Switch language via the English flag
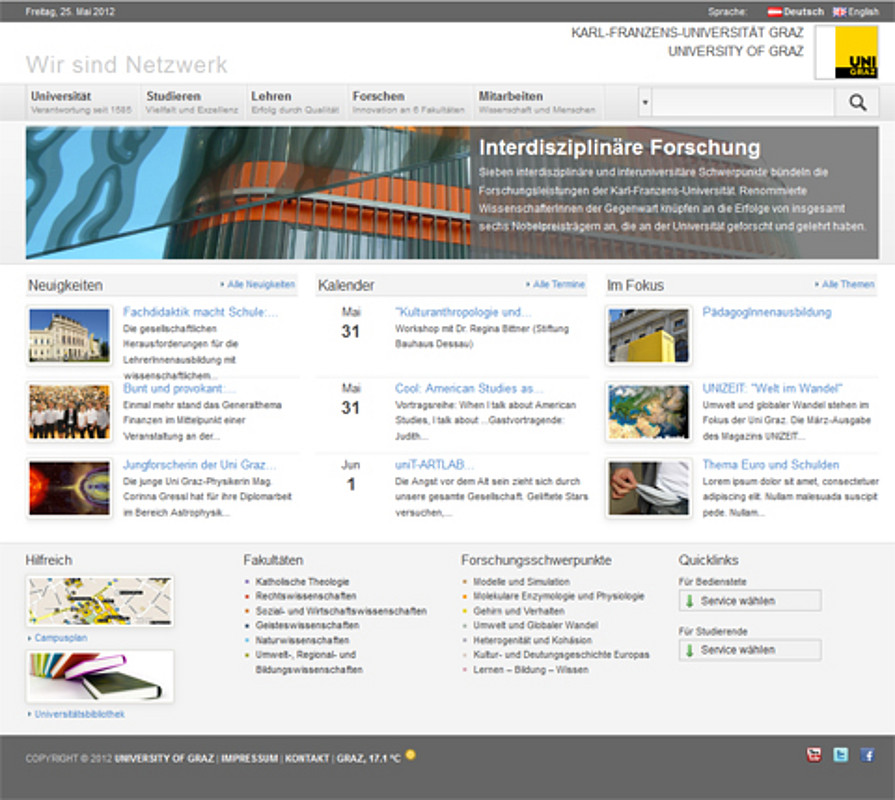This screenshot has height=800, width=895. [x=838, y=12]
